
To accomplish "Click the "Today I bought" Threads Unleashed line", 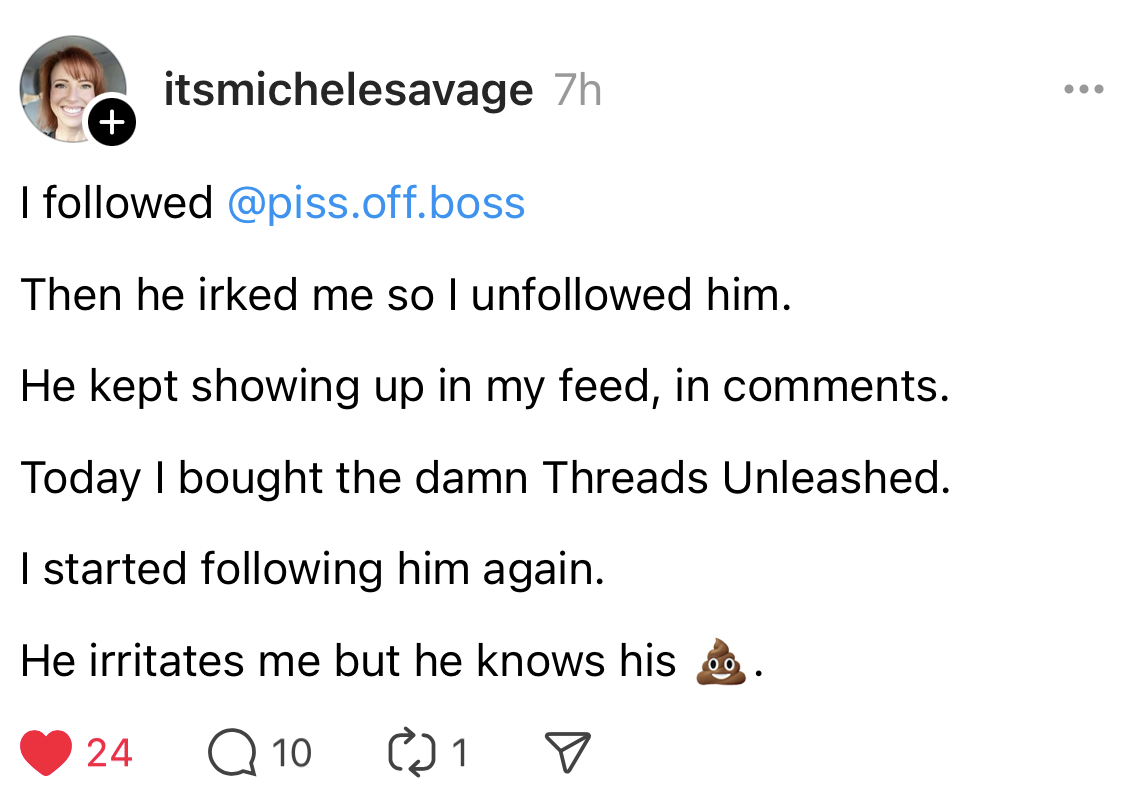I will 485,478.
